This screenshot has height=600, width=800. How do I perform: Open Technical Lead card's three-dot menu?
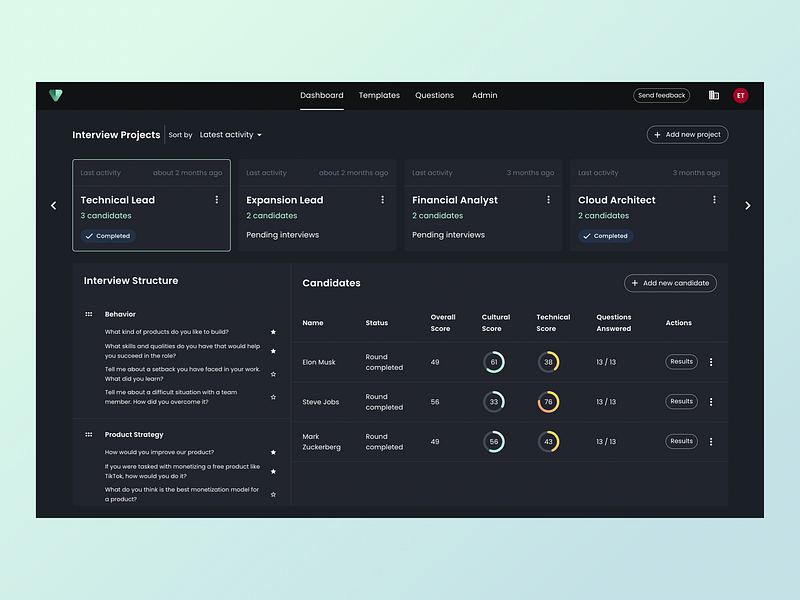point(217,200)
